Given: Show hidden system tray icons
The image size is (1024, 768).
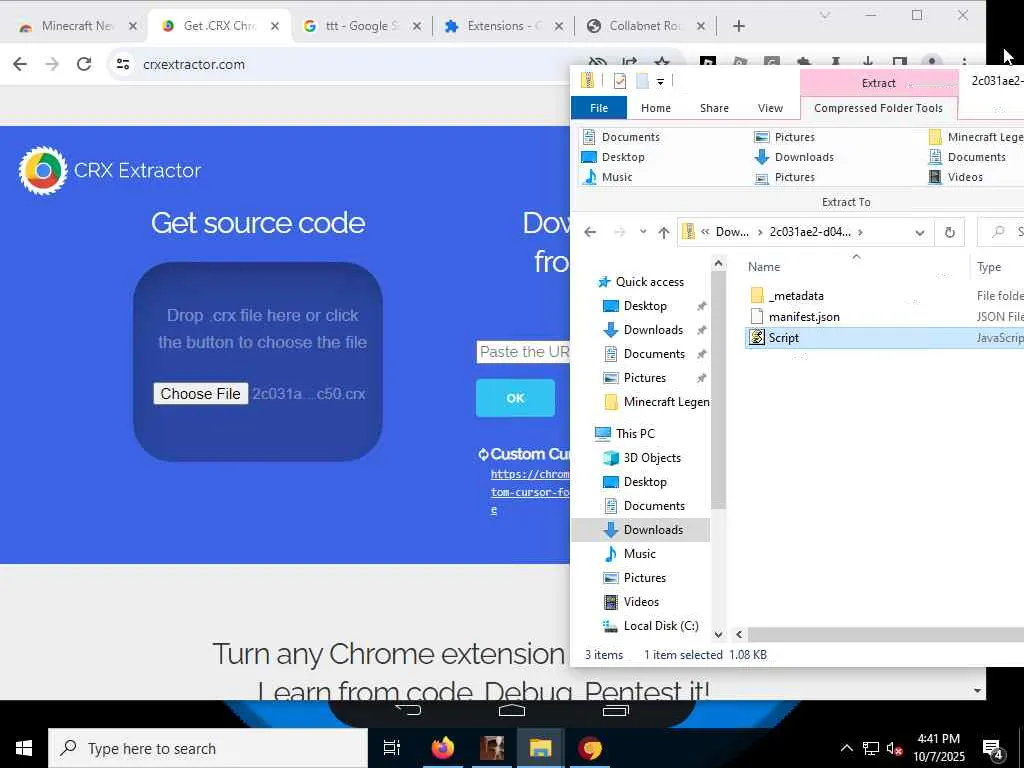Looking at the screenshot, I should click(x=846, y=748).
